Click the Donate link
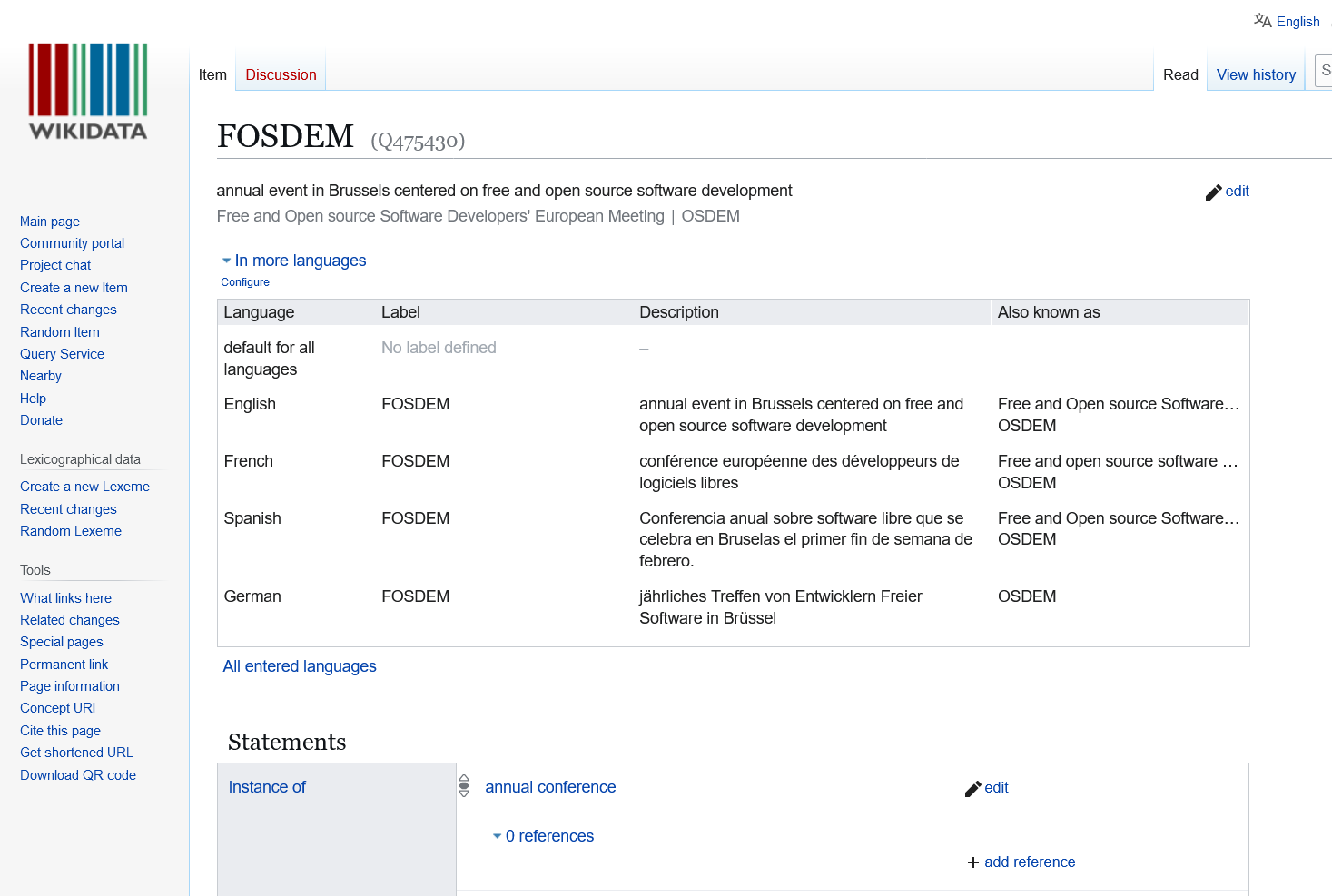Image resolution: width=1332 pixels, height=896 pixels. [x=41, y=420]
